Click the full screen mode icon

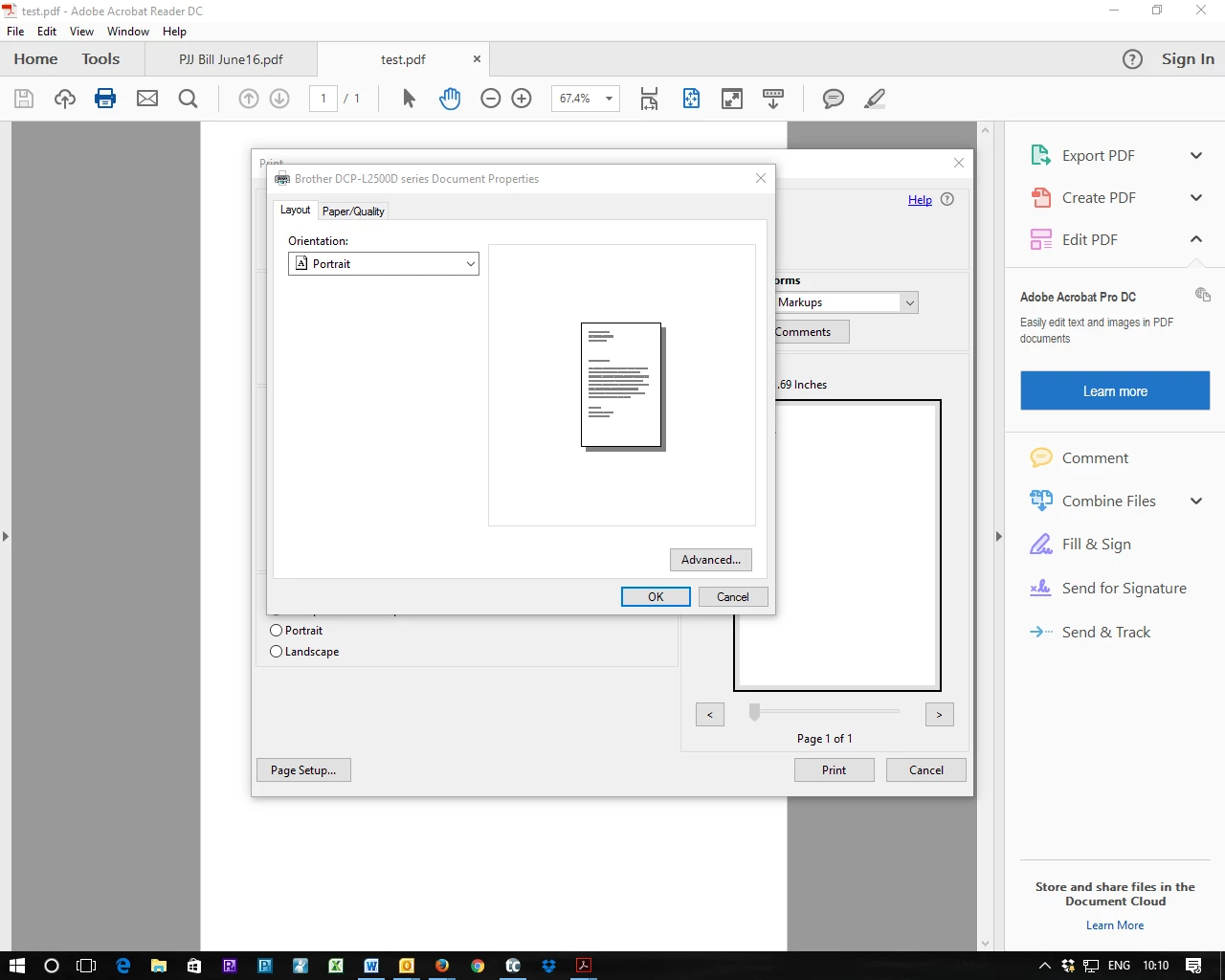[732, 99]
